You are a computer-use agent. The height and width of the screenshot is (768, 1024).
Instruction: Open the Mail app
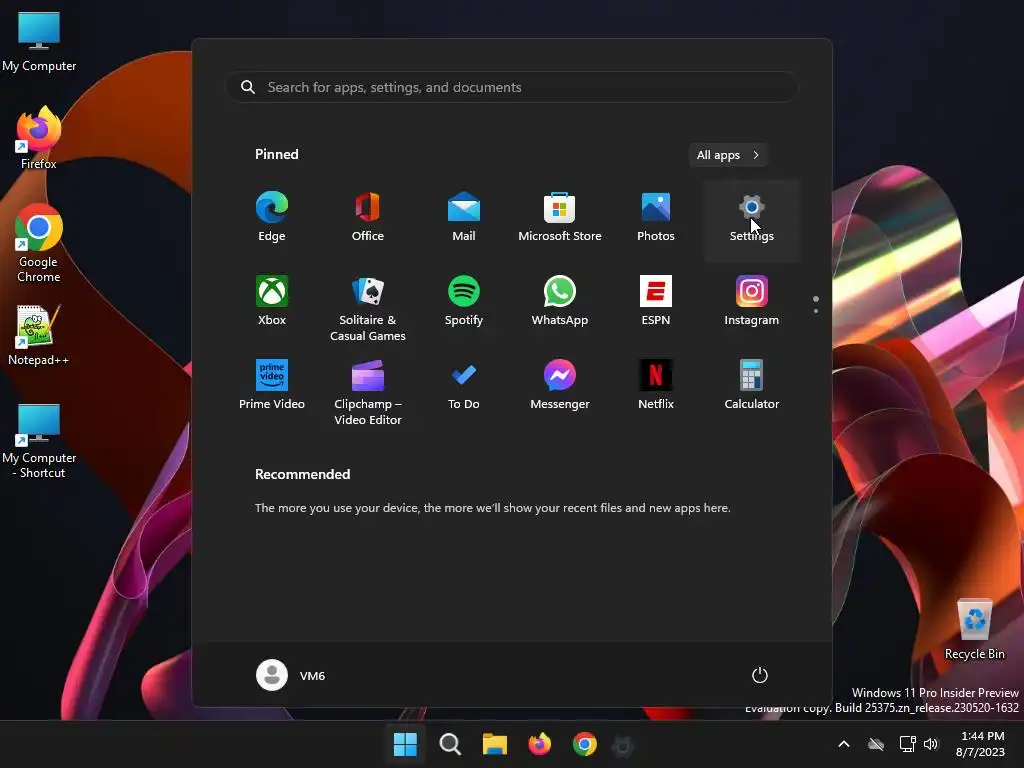464,217
